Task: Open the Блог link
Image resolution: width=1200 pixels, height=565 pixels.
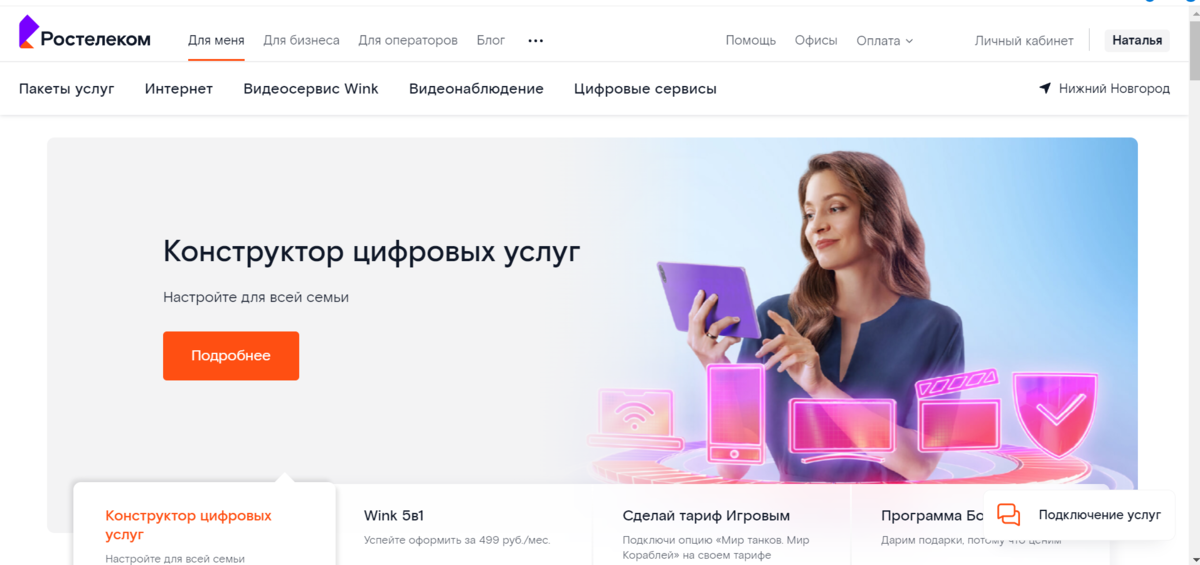Action: click(491, 41)
